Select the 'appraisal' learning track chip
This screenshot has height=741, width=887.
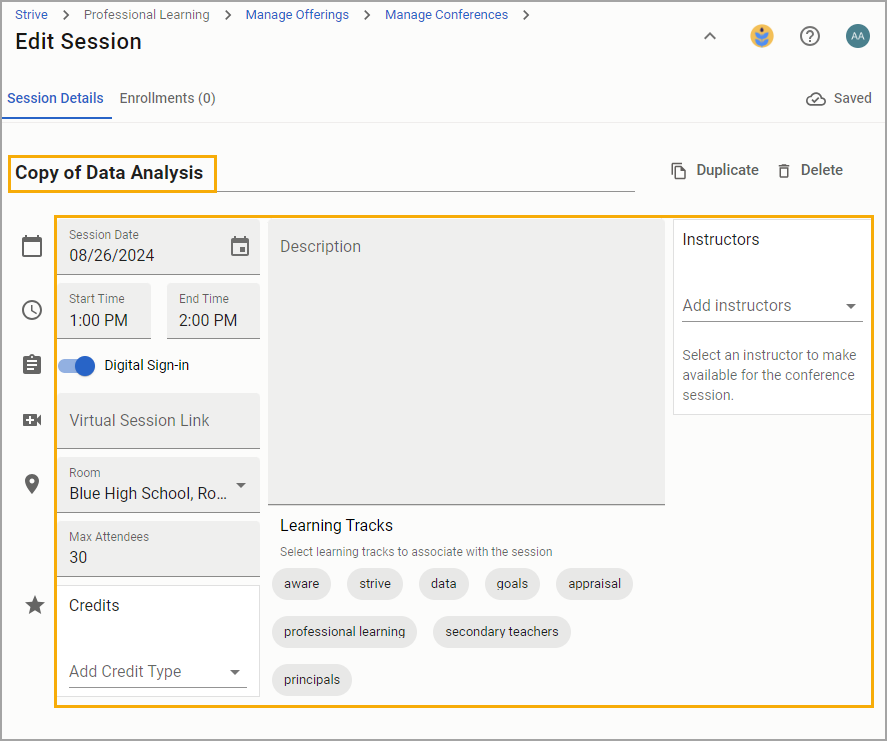[594, 584]
